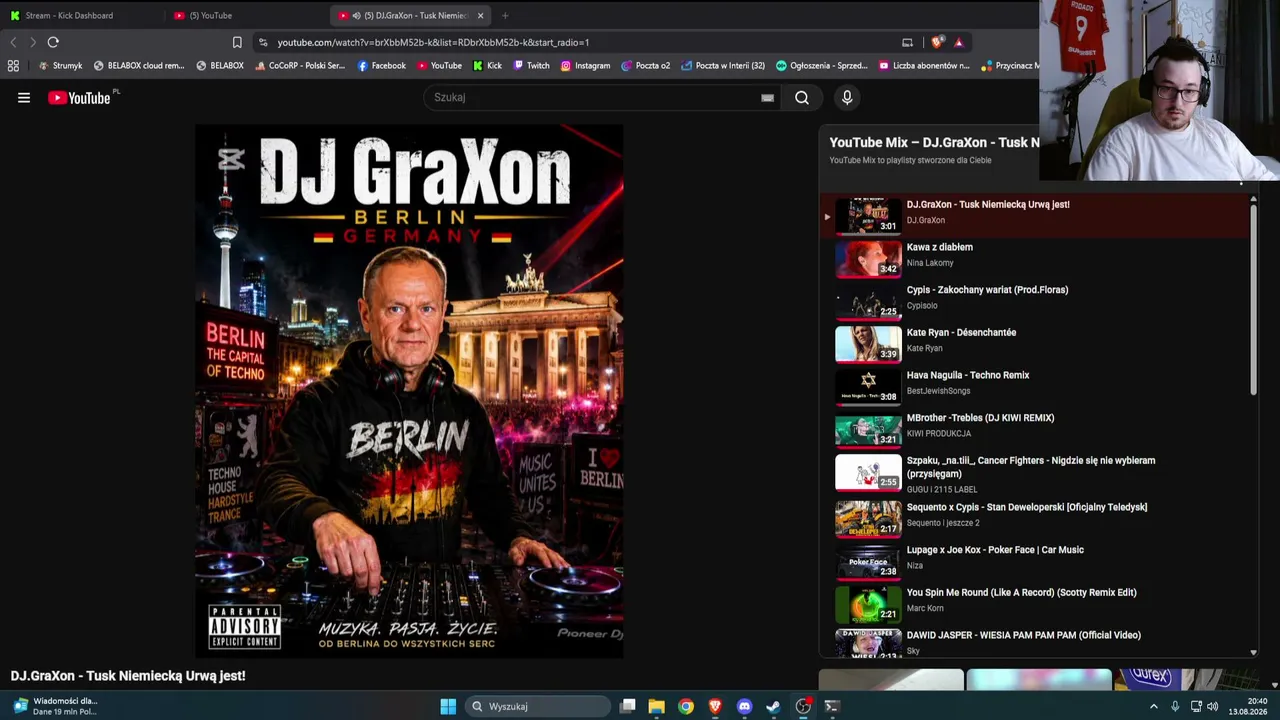Open Discord from the taskbar
Viewport: 1280px width, 720px height.
tap(744, 706)
